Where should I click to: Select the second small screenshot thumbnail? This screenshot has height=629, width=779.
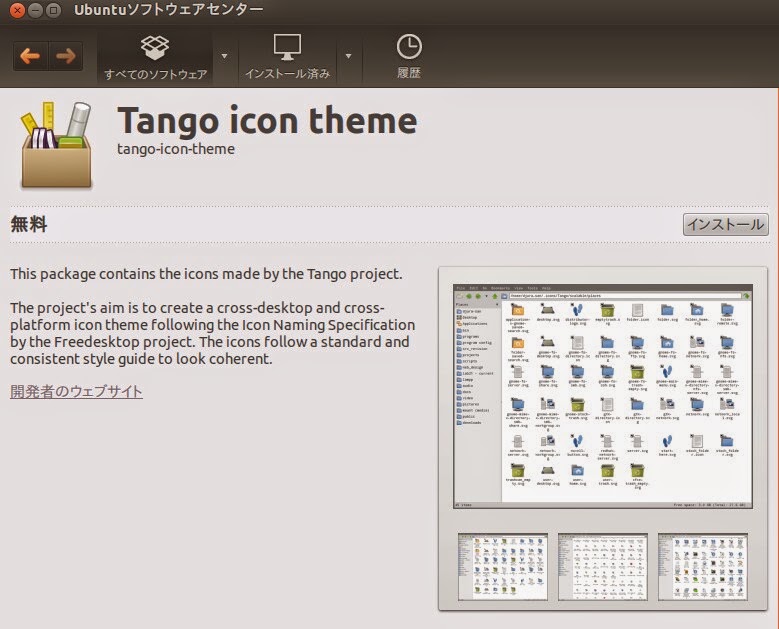(603, 567)
